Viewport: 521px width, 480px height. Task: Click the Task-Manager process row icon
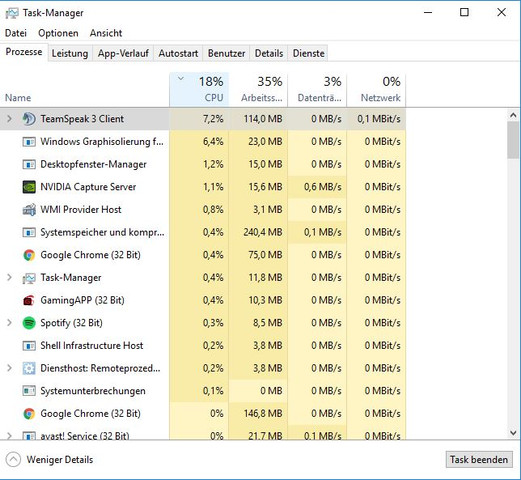click(x=29, y=278)
